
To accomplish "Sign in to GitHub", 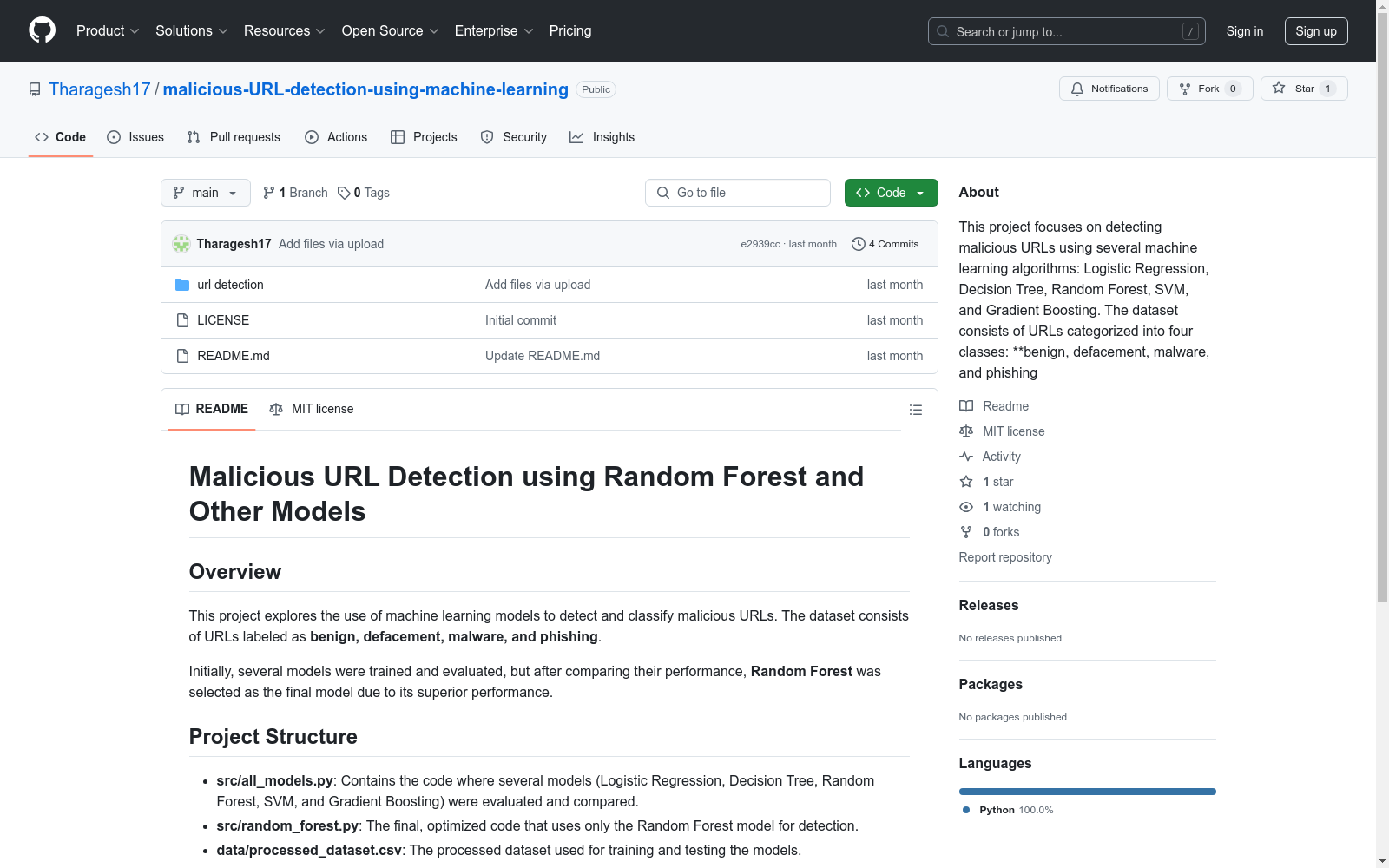I will [x=1244, y=31].
